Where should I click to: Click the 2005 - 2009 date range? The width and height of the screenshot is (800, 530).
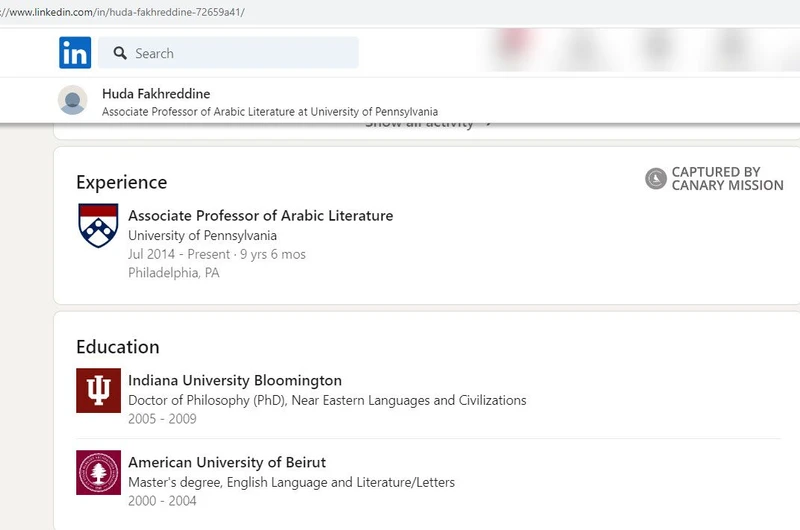coord(162,419)
